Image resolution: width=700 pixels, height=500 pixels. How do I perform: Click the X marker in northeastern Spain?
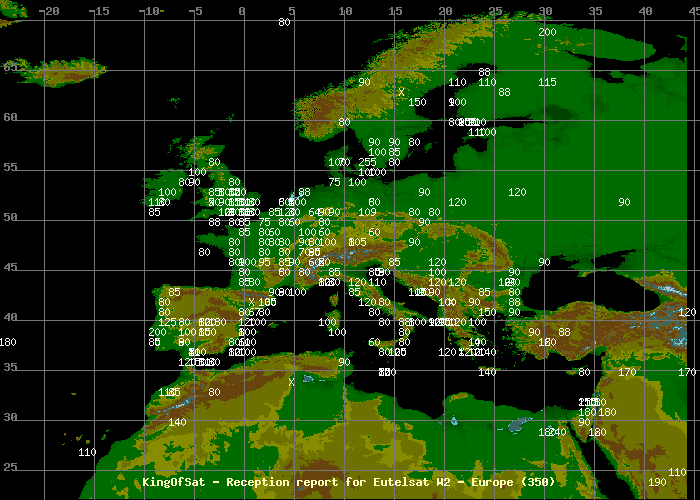pyautogui.click(x=251, y=302)
